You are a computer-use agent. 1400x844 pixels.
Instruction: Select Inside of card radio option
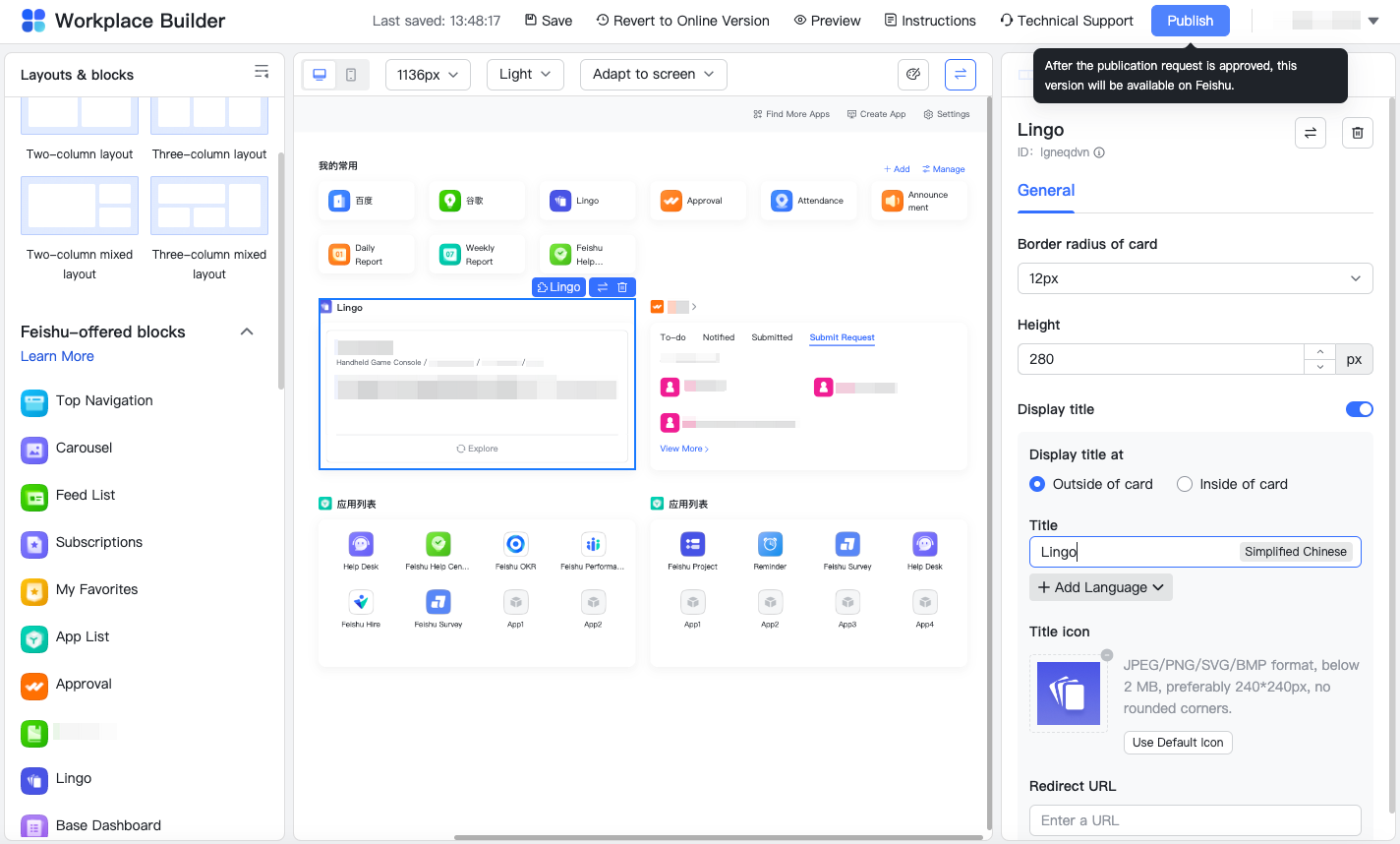coord(1185,484)
